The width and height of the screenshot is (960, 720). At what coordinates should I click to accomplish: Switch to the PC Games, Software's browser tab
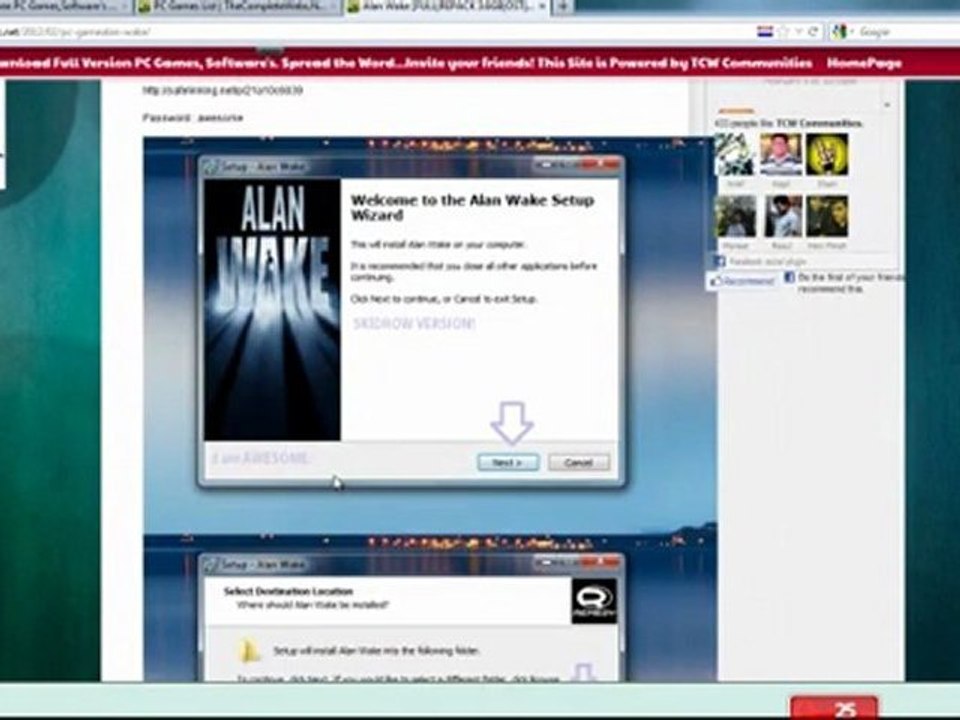64,7
